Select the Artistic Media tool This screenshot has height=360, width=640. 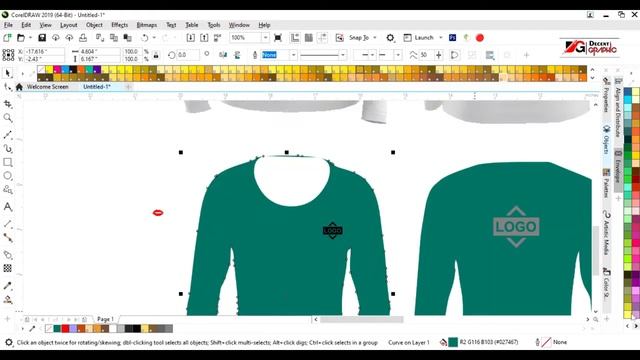point(7,148)
